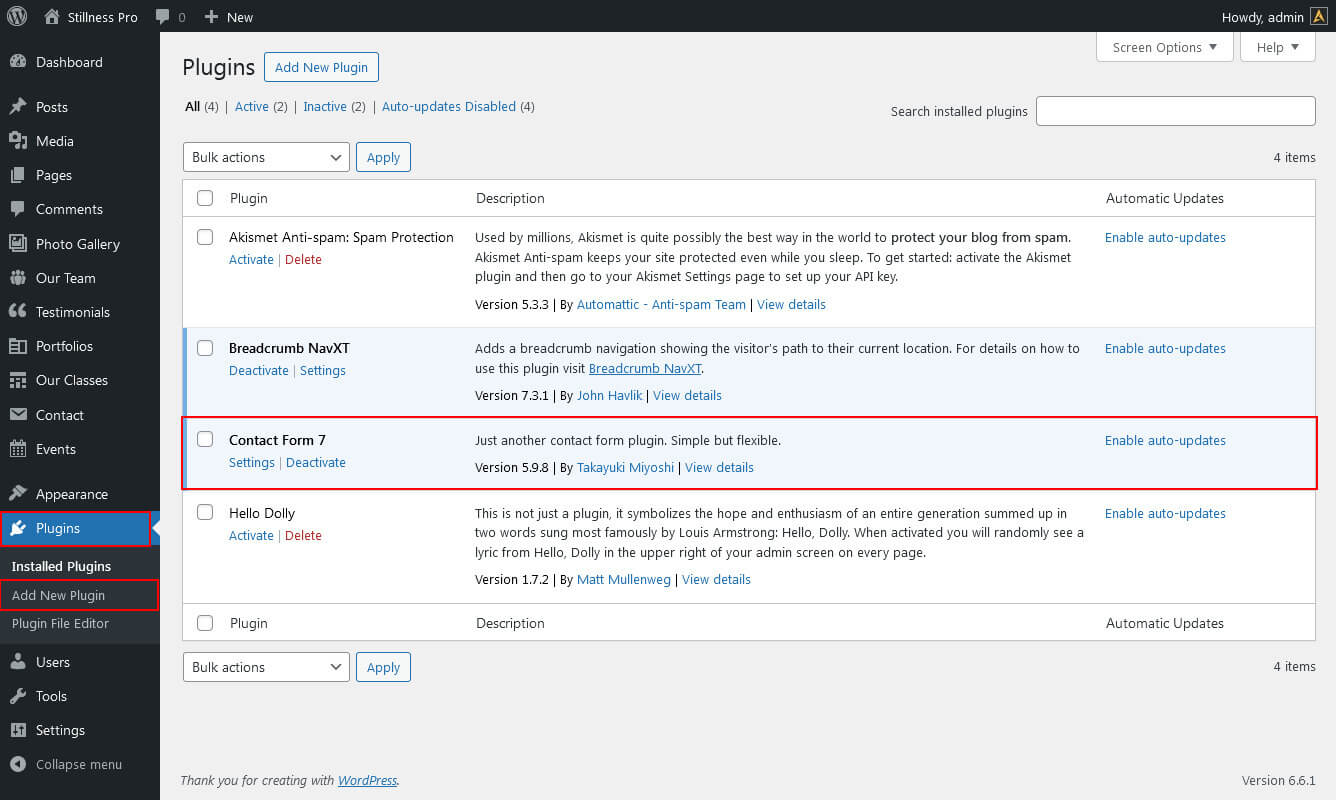The width and height of the screenshot is (1336, 800).
Task: Click the Appearance paintbrush icon
Action: (18, 494)
